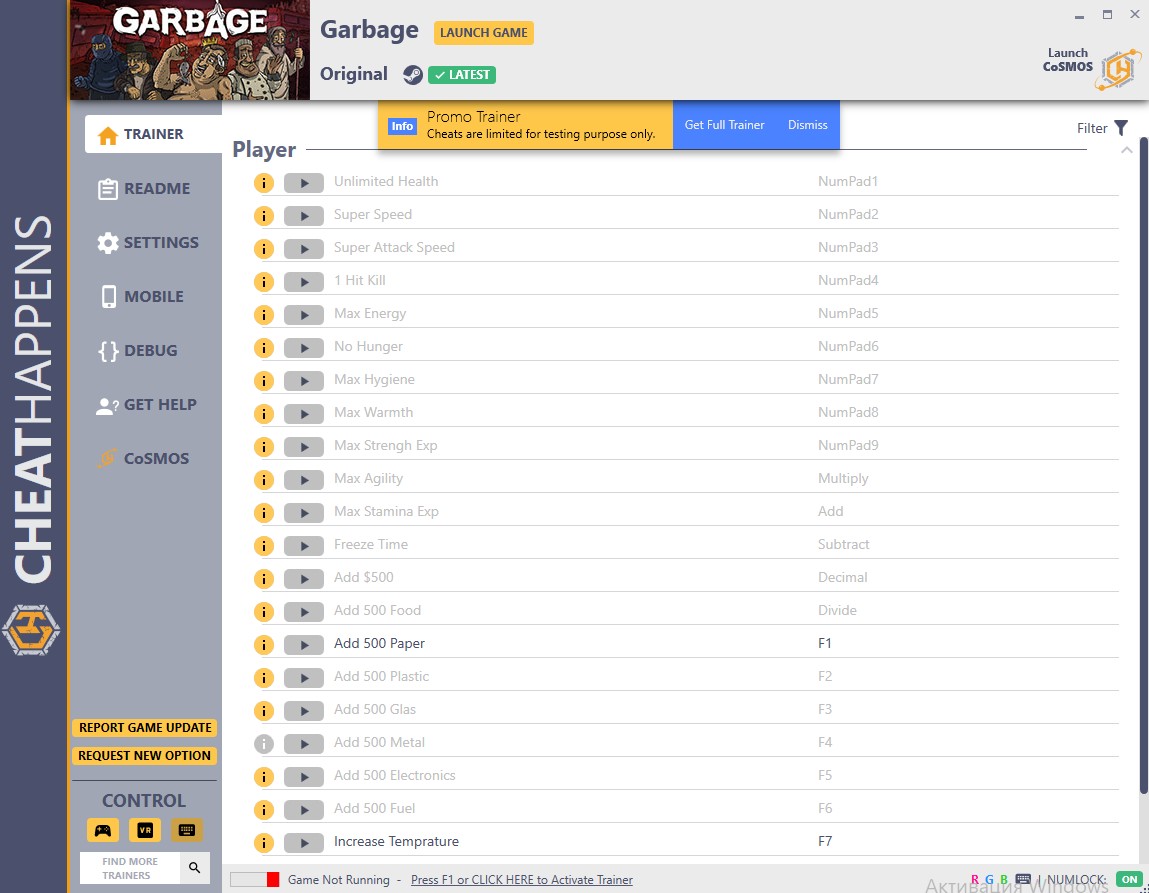Launch CoSMOS via the hexagon logo
The height and width of the screenshot is (893, 1149).
[x=1118, y=70]
